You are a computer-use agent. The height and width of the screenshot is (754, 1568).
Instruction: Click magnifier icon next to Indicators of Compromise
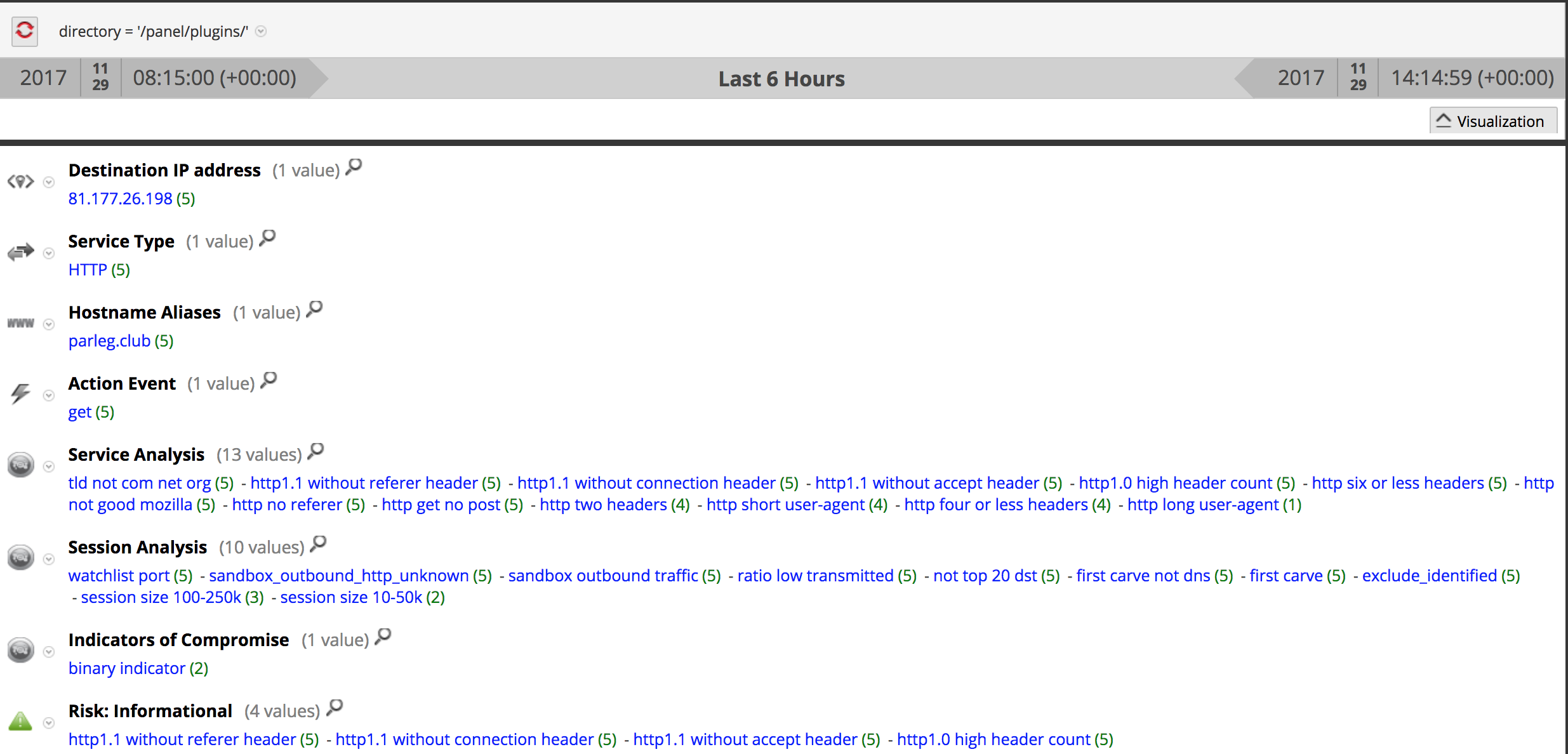tap(383, 637)
